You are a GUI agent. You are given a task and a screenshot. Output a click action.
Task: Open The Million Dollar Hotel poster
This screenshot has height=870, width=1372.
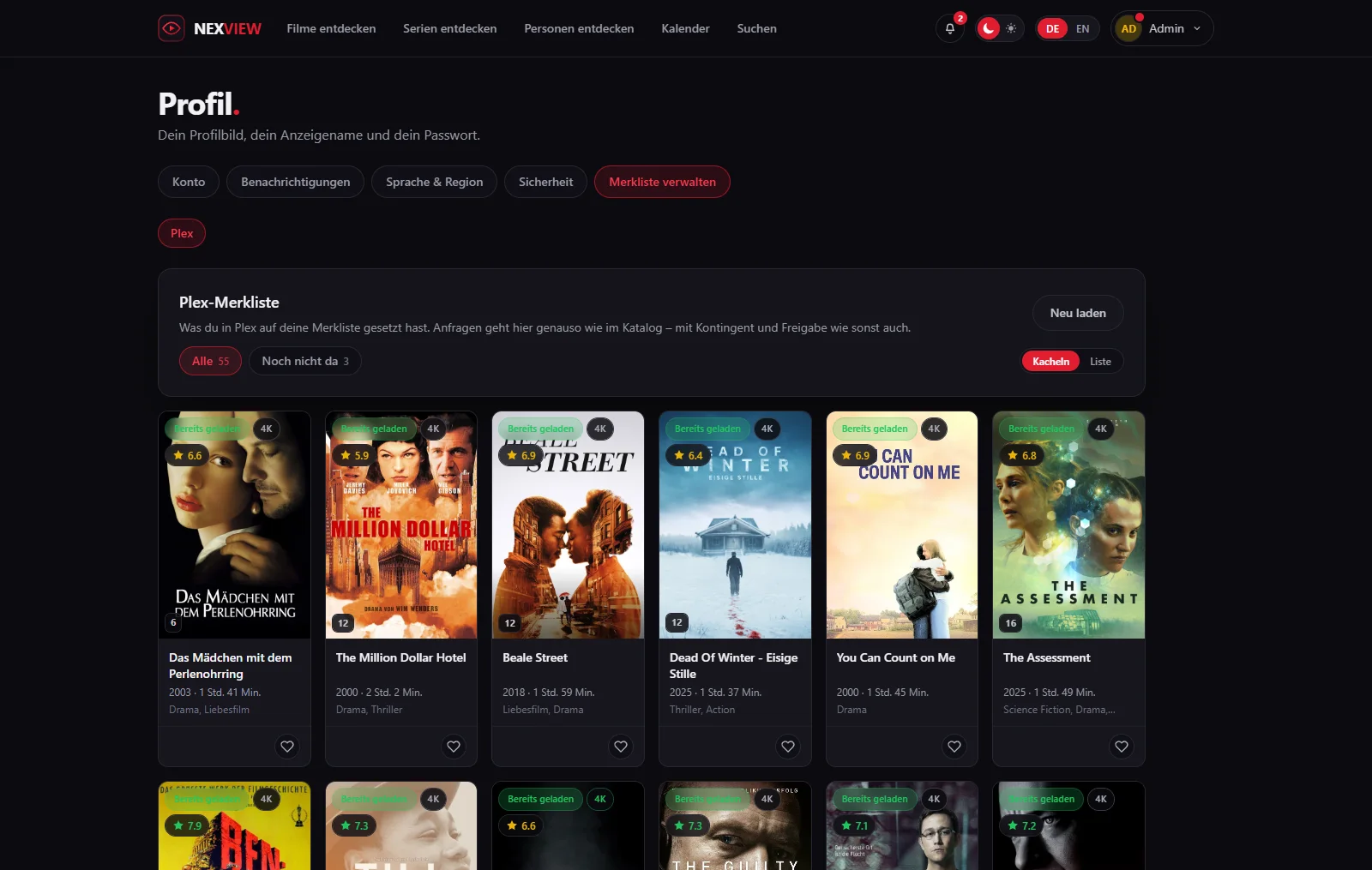401,525
